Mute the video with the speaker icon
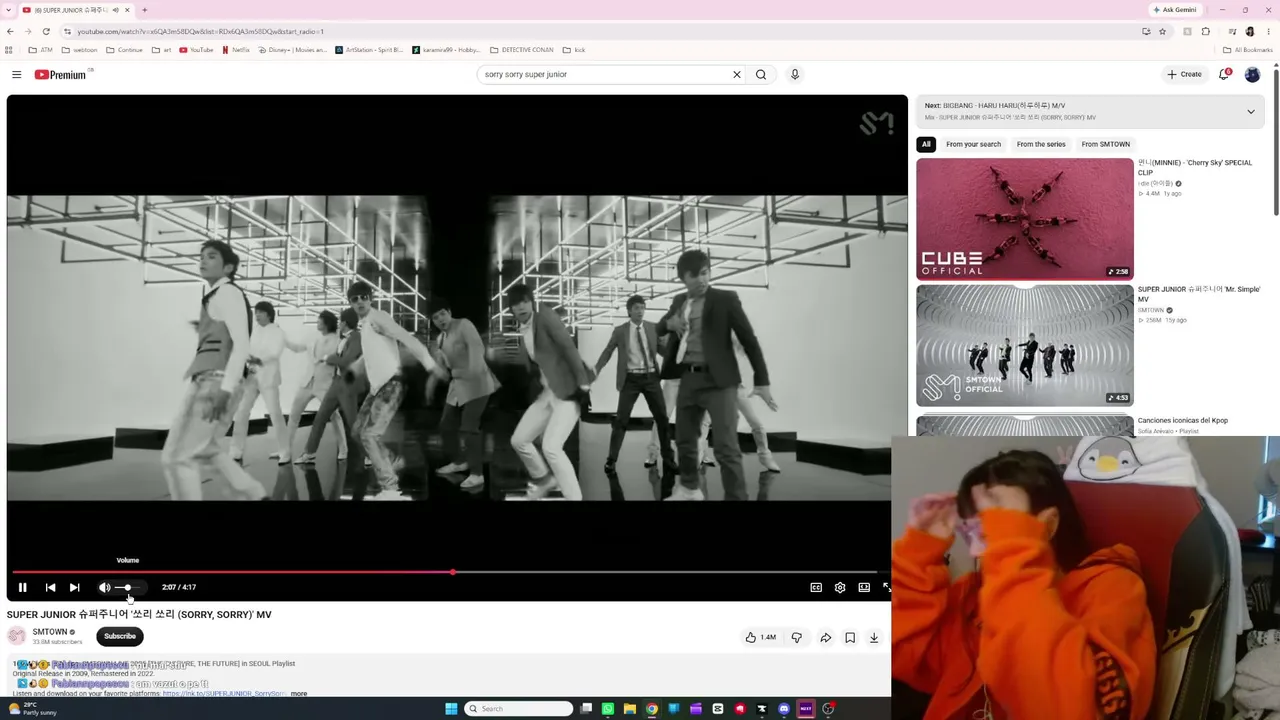 [104, 587]
